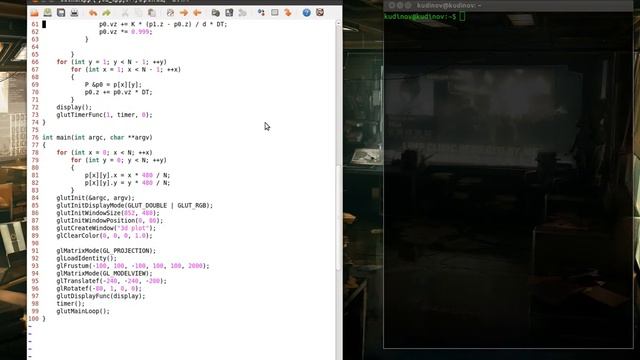Click 'glutMainLoop();' on line 99
This screenshot has height=360, width=640.
point(83,311)
